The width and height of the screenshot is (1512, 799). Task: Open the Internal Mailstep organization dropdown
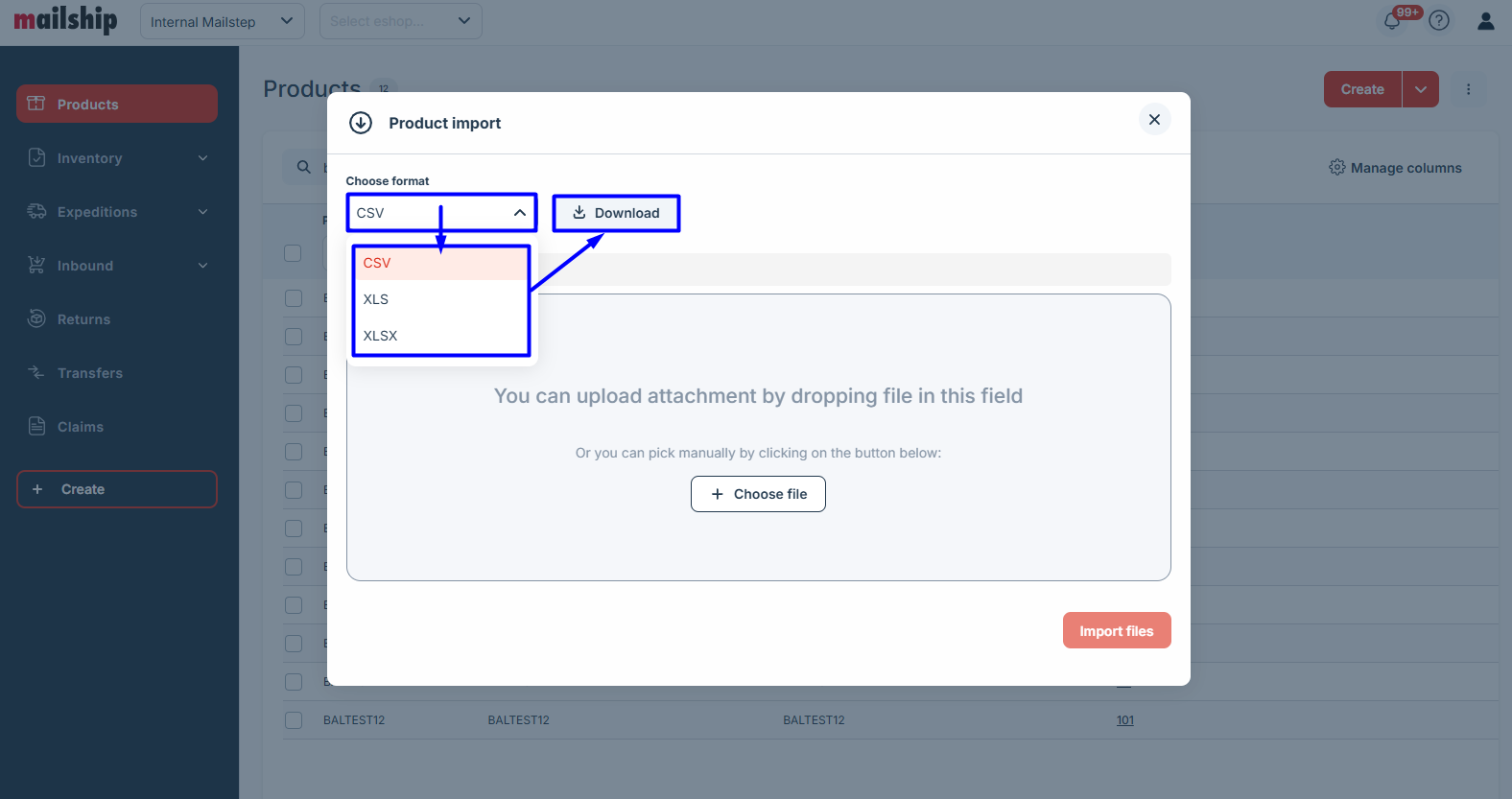(x=222, y=21)
